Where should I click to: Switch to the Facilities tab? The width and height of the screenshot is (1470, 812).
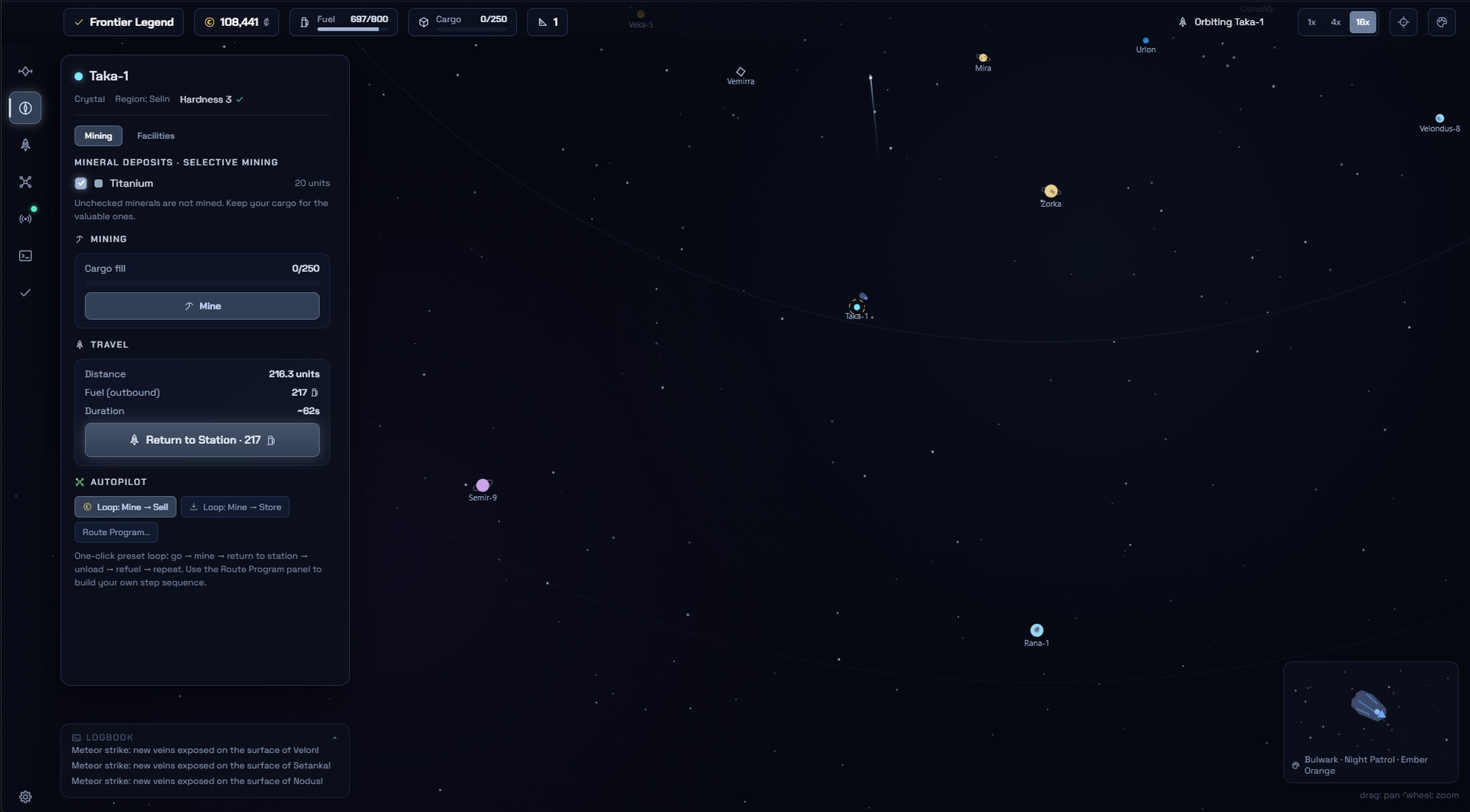[x=155, y=135]
